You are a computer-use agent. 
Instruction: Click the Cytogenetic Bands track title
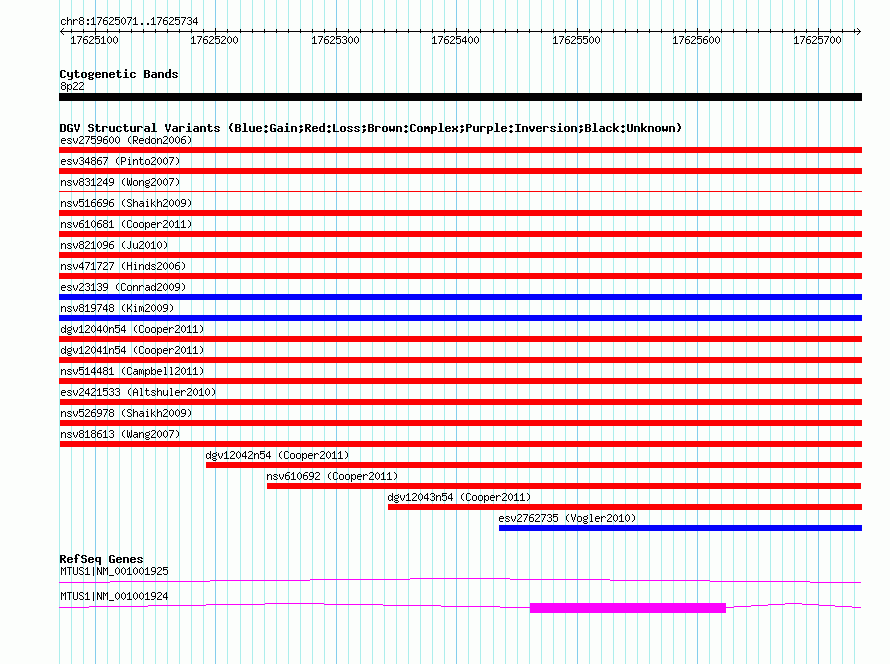[119, 74]
